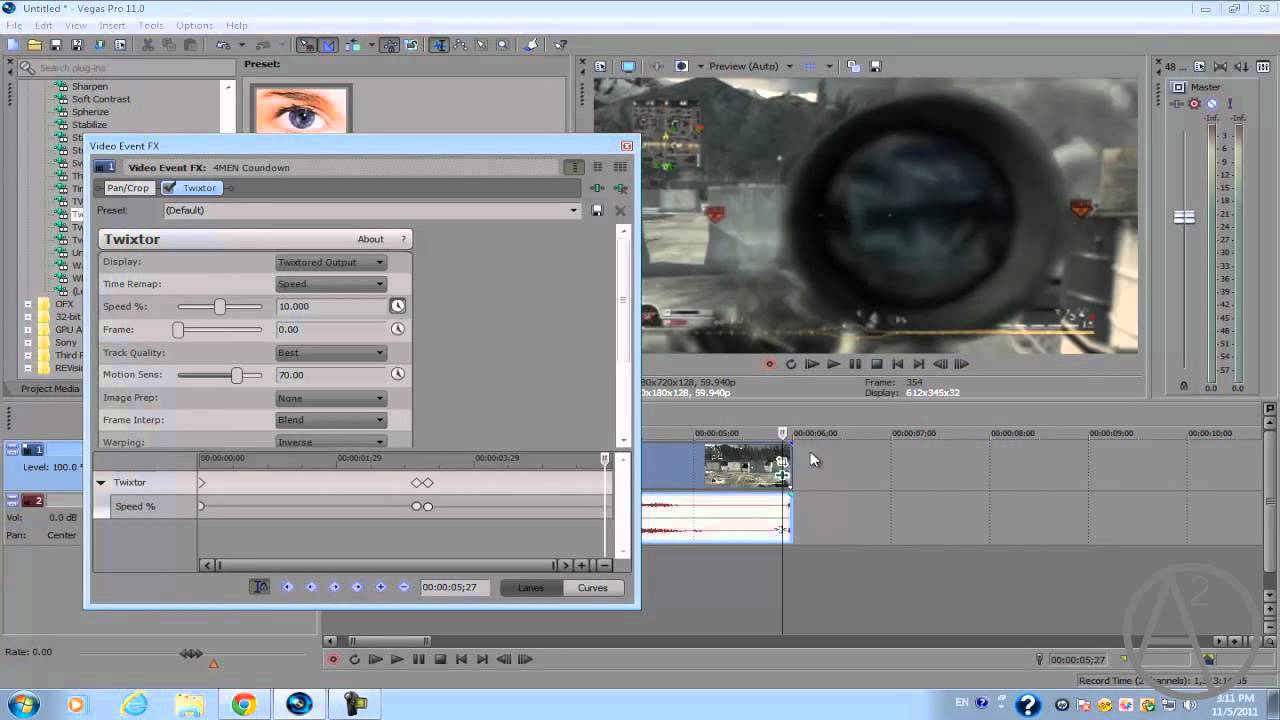Select the Soft Contrast plug-in

[x=101, y=99]
